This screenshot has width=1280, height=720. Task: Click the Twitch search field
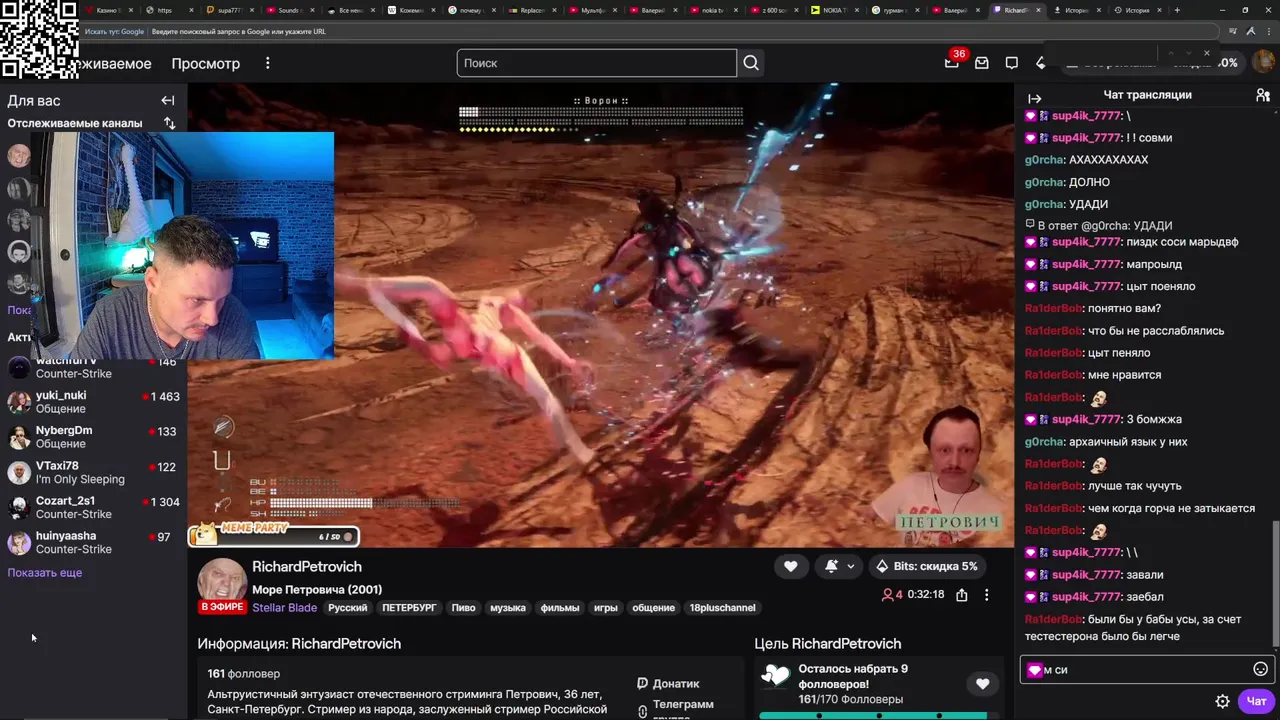(597, 63)
